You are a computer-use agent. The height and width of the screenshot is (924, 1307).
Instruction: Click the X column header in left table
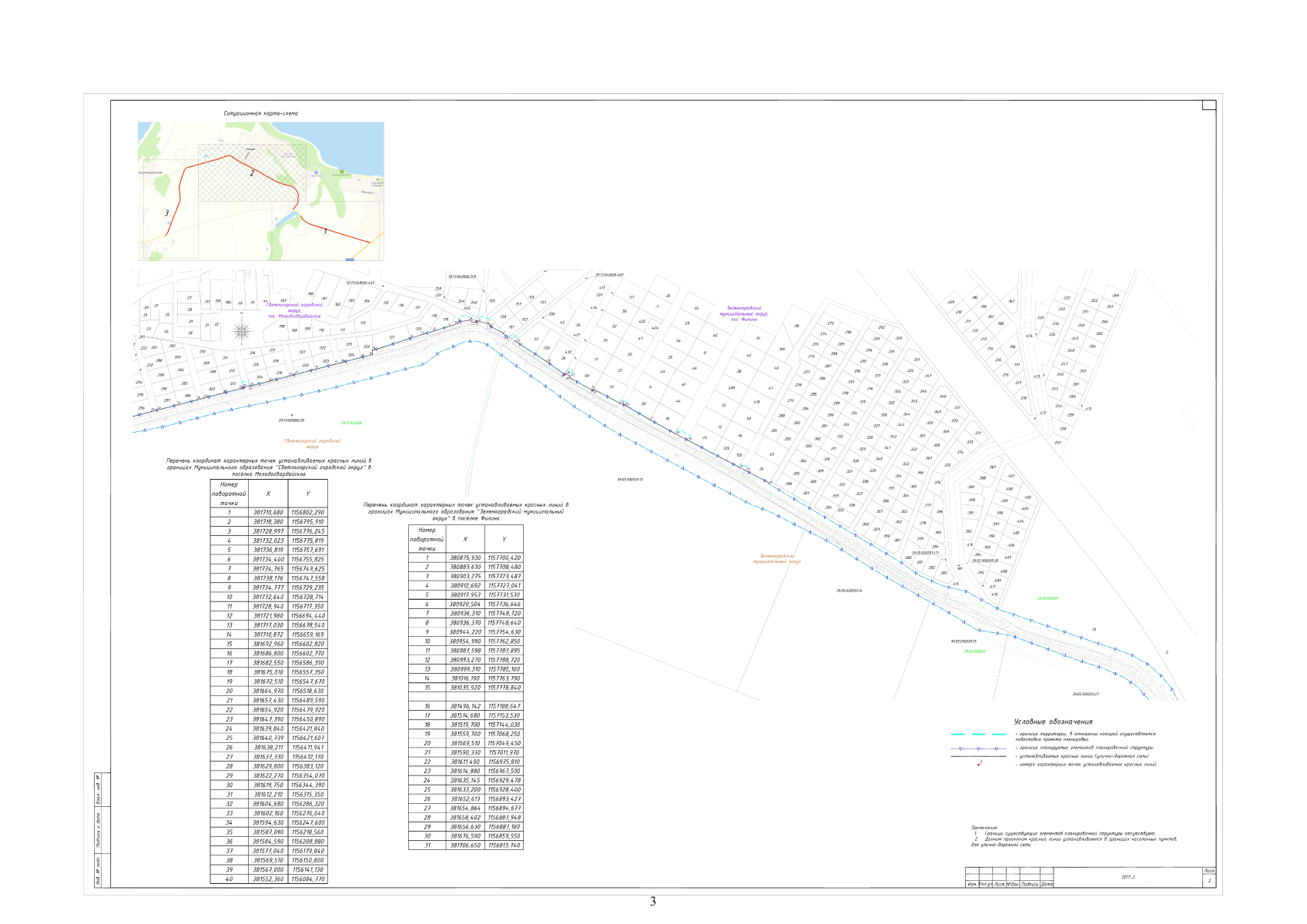click(267, 494)
